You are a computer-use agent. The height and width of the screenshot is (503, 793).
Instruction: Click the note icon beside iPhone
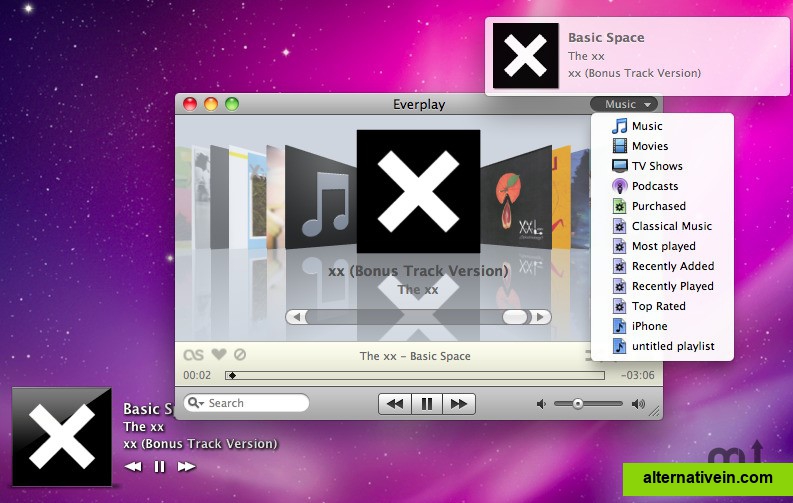pyautogui.click(x=620, y=326)
